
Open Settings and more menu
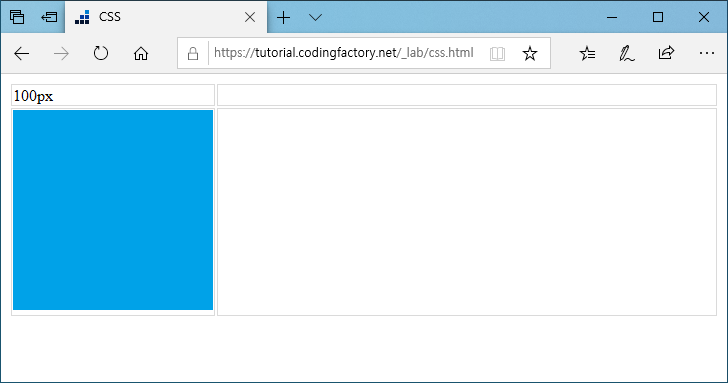point(707,53)
